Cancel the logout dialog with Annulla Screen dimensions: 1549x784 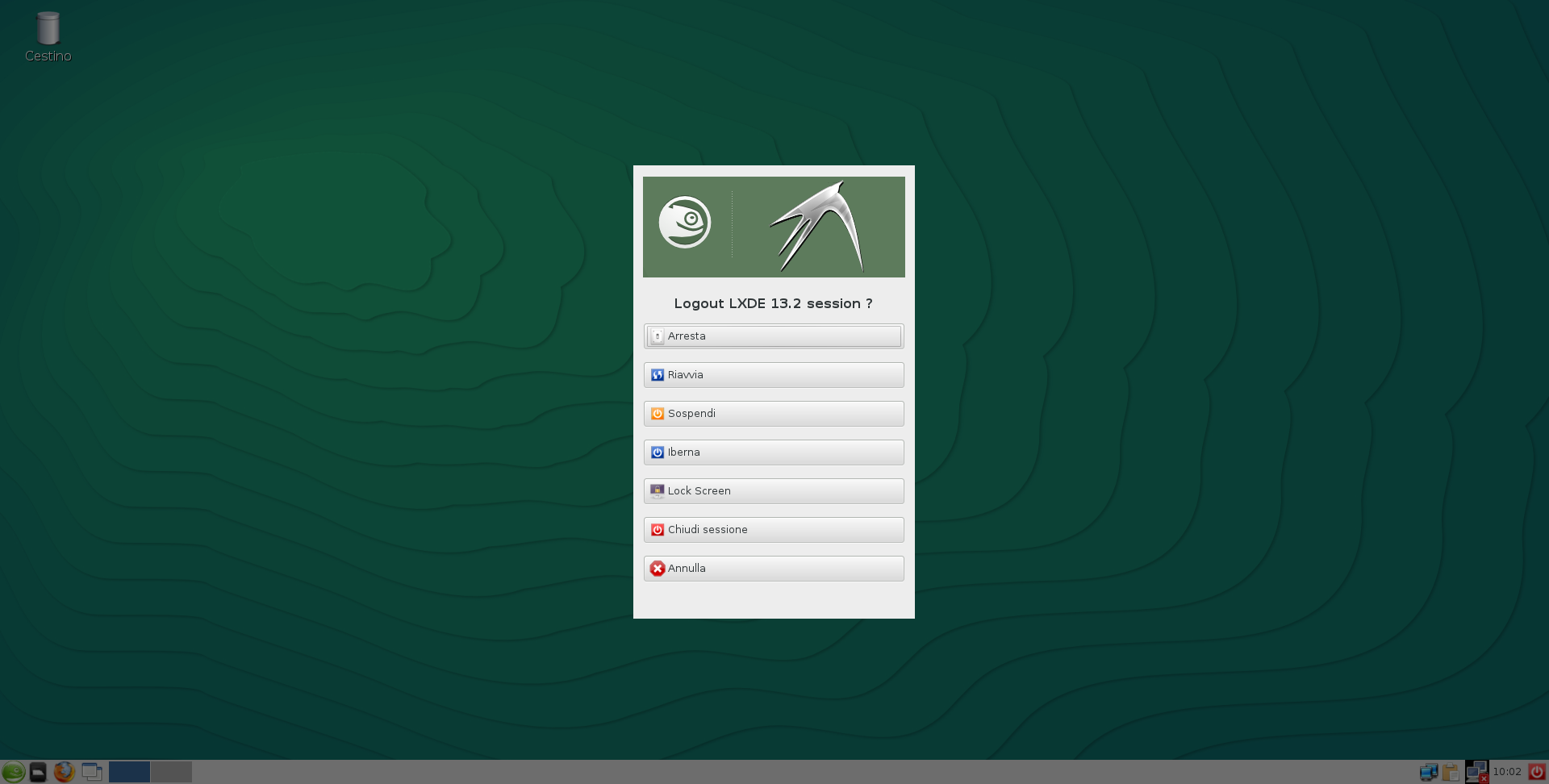tap(774, 569)
